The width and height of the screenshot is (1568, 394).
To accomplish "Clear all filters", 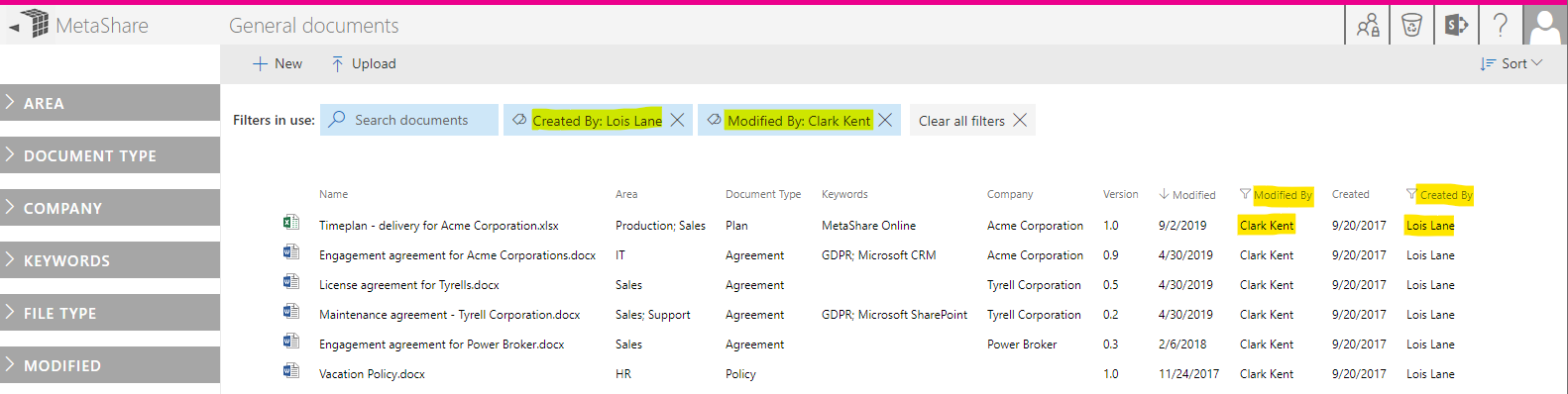I will (x=972, y=120).
